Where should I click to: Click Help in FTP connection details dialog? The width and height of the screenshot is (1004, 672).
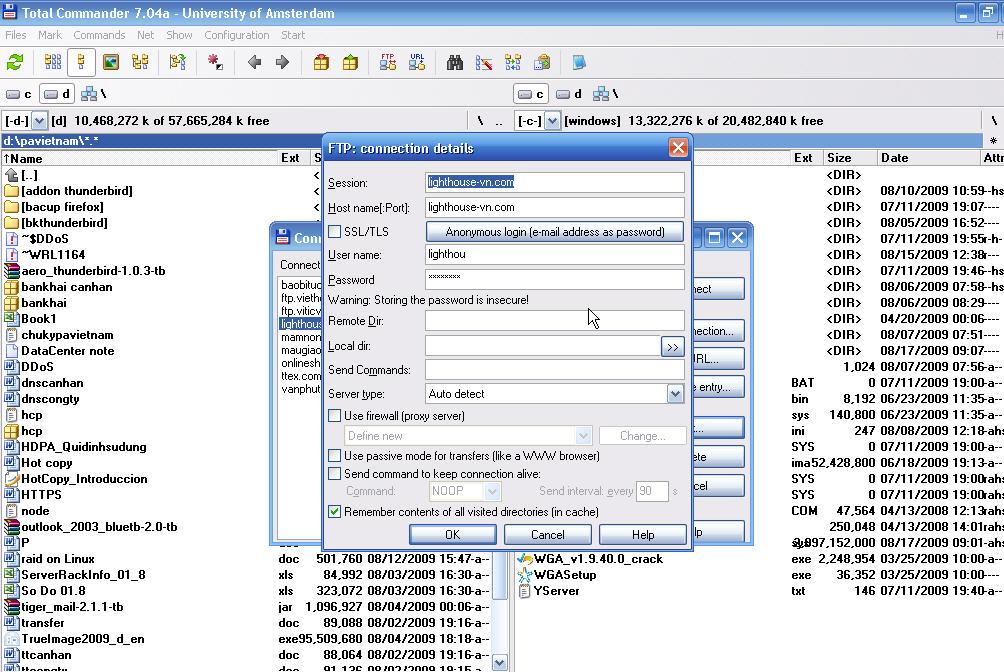tap(643, 534)
